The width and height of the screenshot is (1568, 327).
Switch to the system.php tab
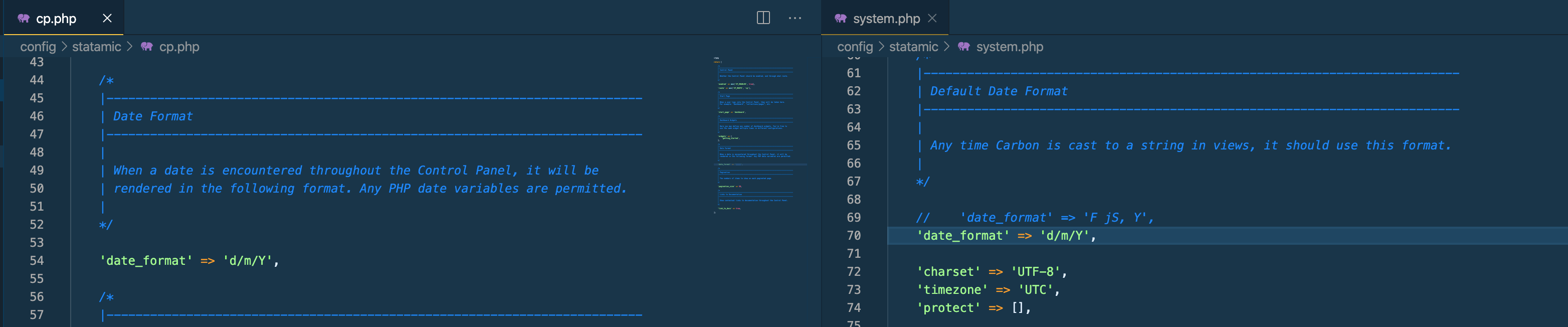[x=886, y=18]
